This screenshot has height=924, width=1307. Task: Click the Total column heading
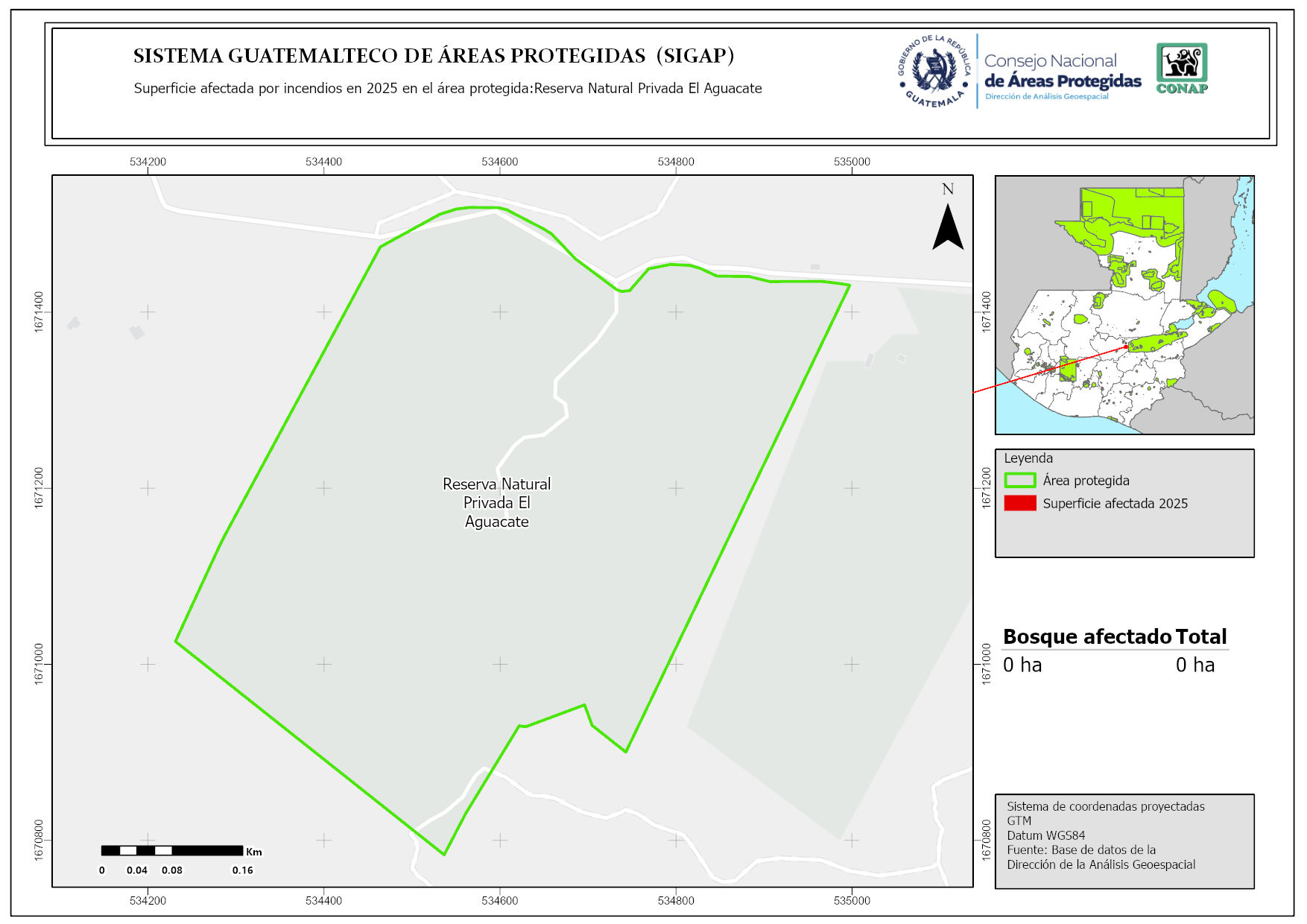pyautogui.click(x=1200, y=636)
